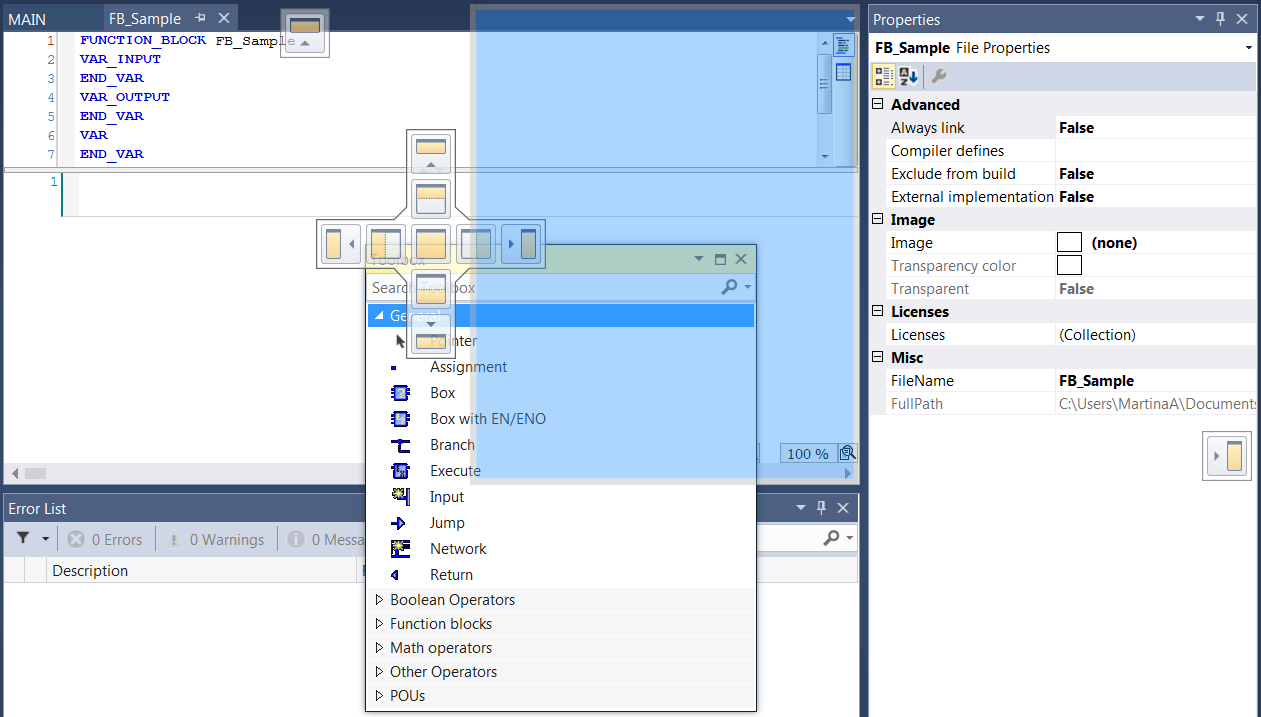
Task: Select the Box element in the Toolbox
Action: pos(442,393)
